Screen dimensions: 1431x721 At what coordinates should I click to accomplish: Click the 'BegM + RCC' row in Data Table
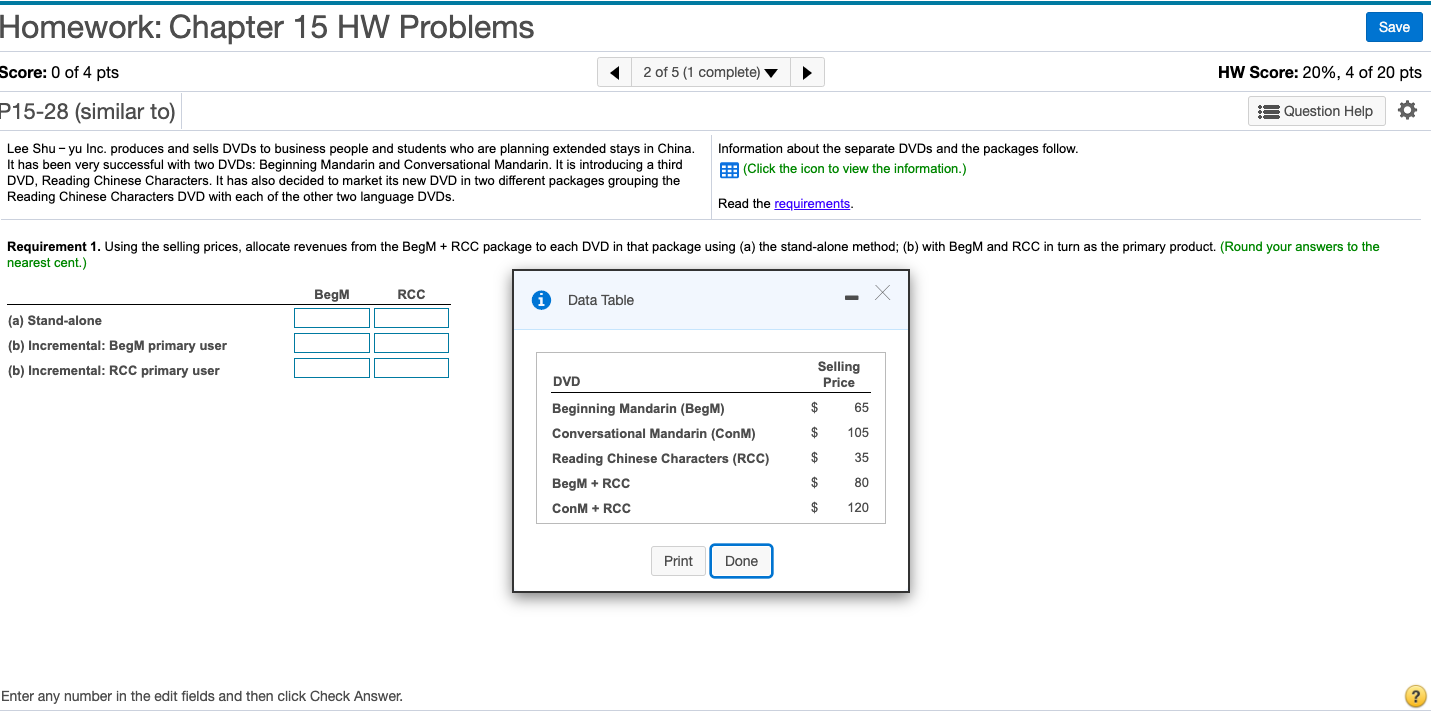pos(711,483)
